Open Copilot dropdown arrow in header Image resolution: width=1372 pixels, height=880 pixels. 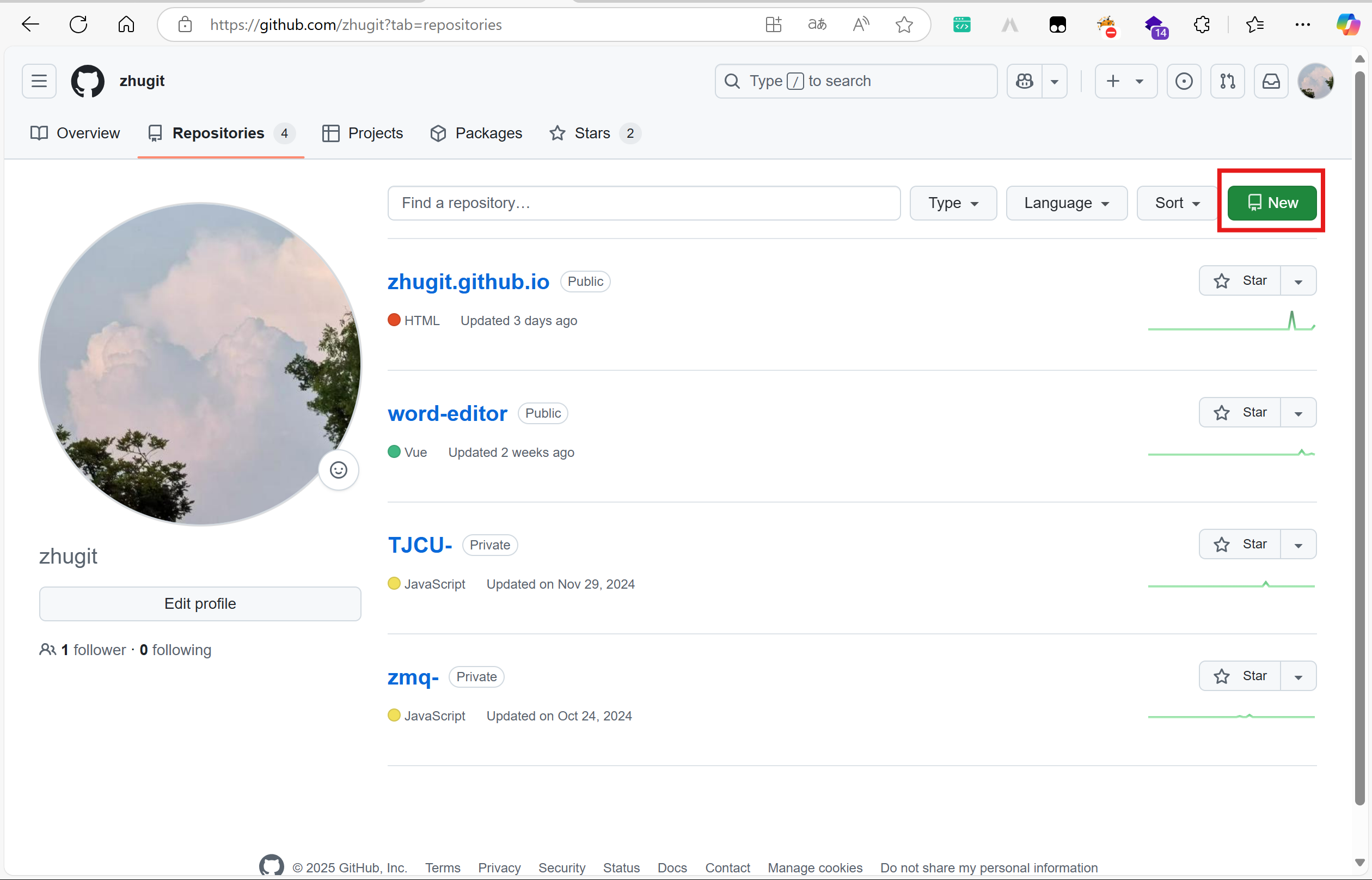[1055, 81]
